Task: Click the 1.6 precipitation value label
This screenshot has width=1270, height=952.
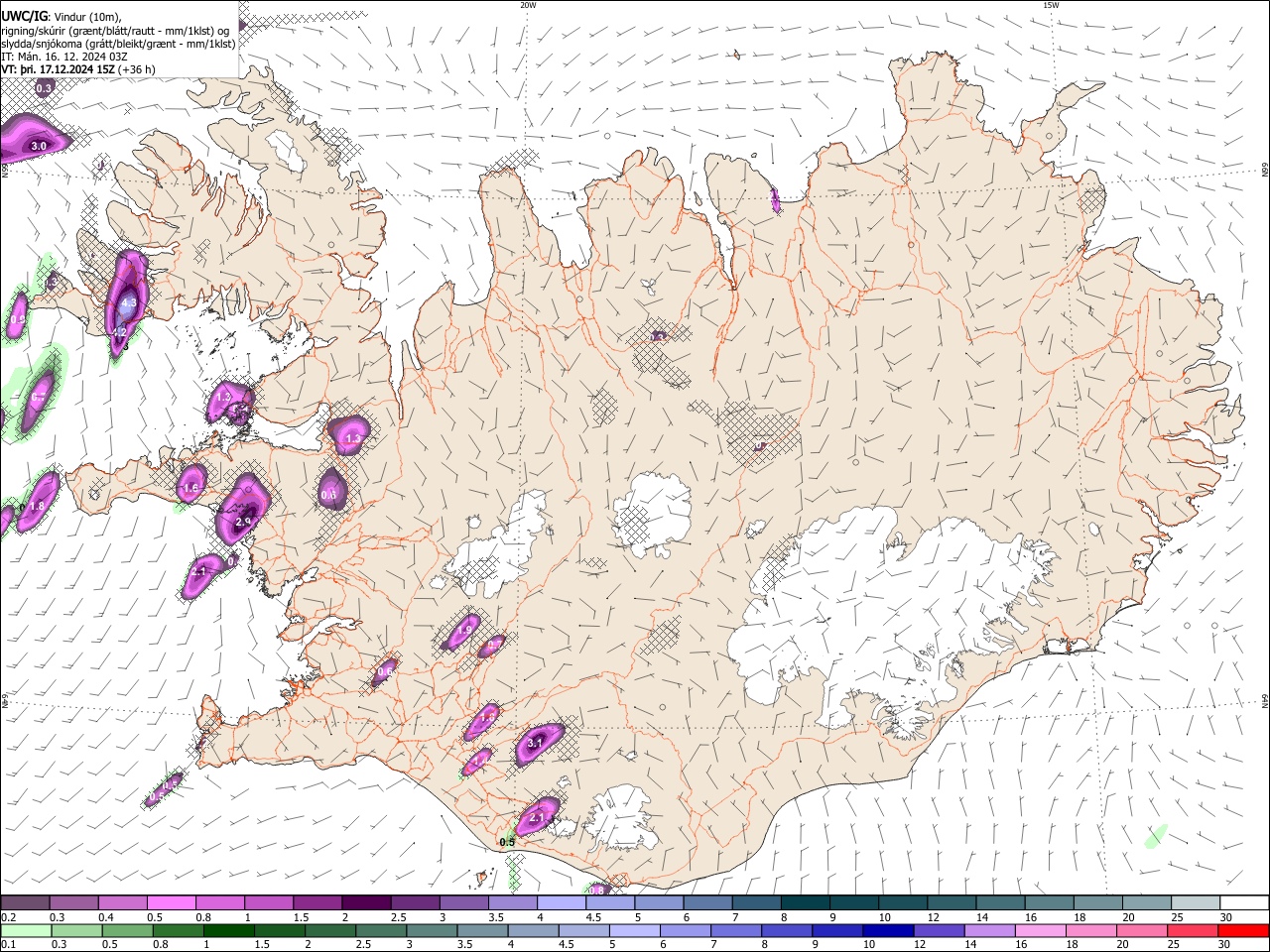Action: 191,488
